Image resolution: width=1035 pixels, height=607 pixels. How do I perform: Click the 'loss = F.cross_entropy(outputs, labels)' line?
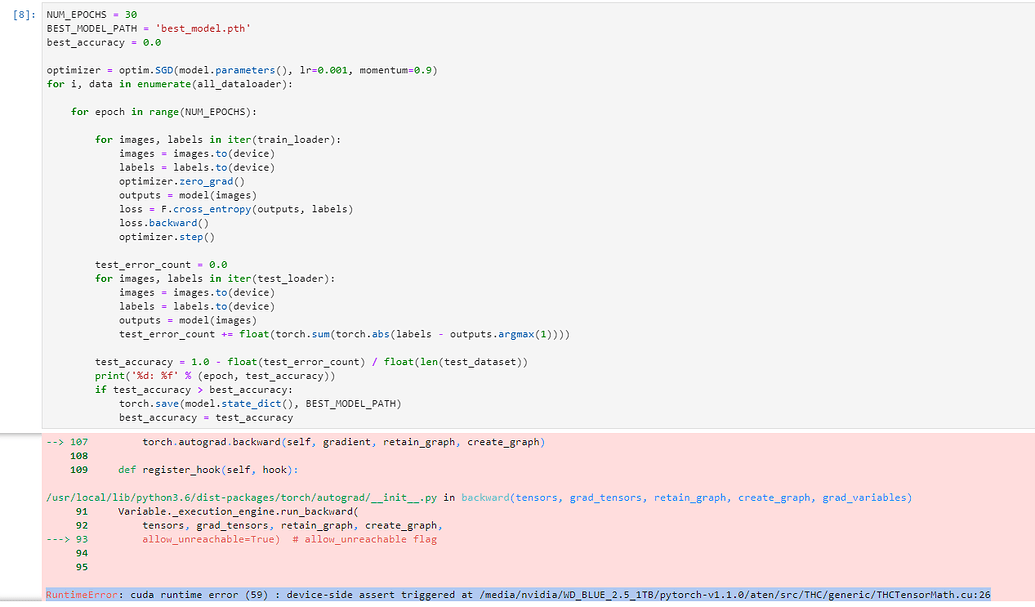(x=236, y=208)
